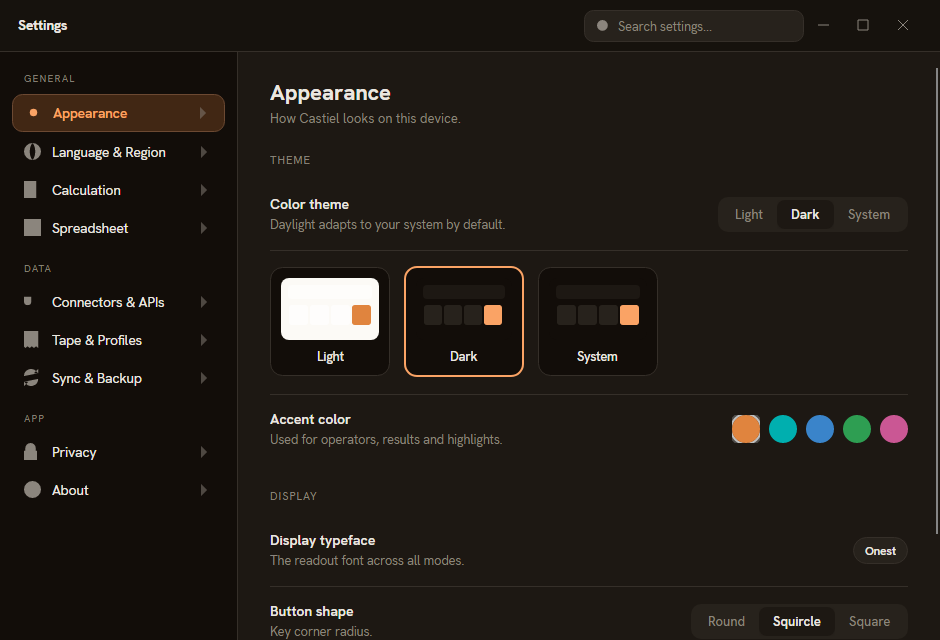Image resolution: width=940 pixels, height=640 pixels.
Task: Choose Square button shape
Action: (869, 621)
